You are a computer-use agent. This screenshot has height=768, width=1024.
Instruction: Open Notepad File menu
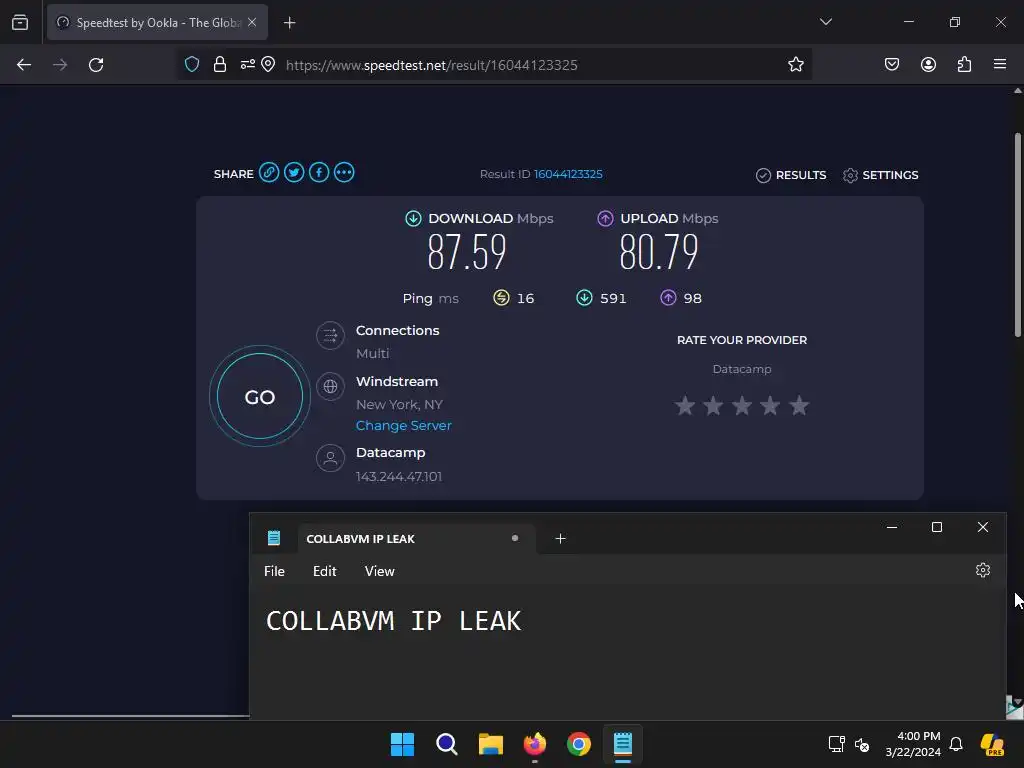[274, 571]
